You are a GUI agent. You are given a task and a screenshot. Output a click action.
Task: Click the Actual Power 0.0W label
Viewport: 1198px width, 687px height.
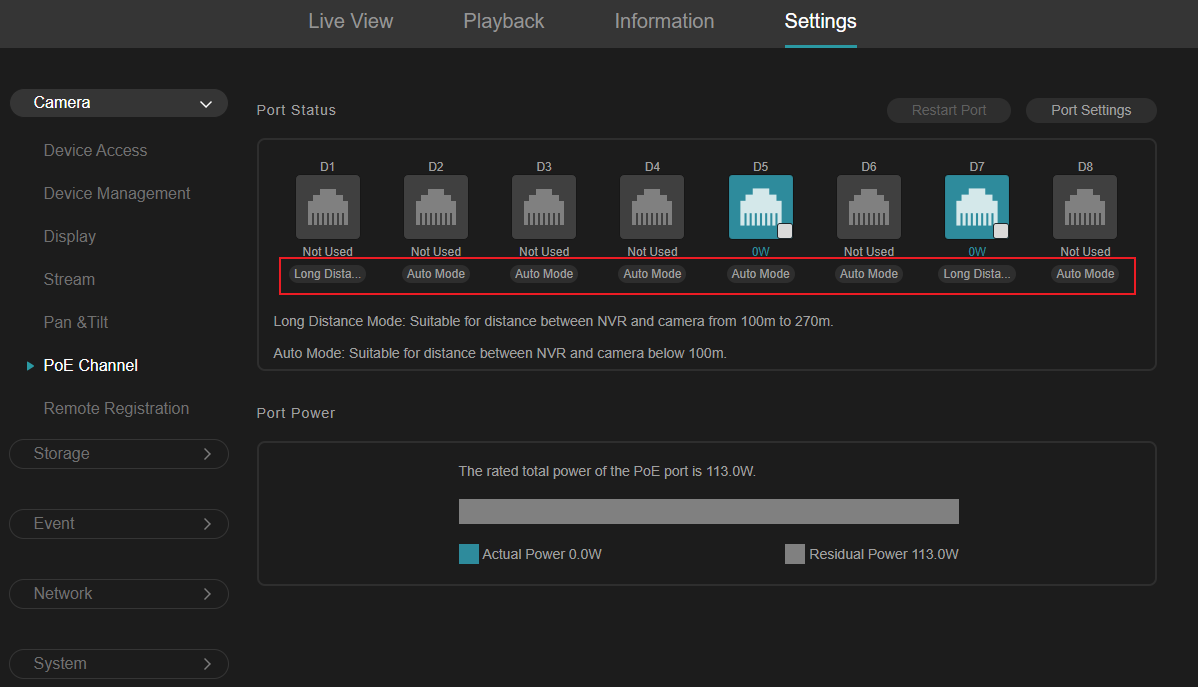(x=542, y=554)
